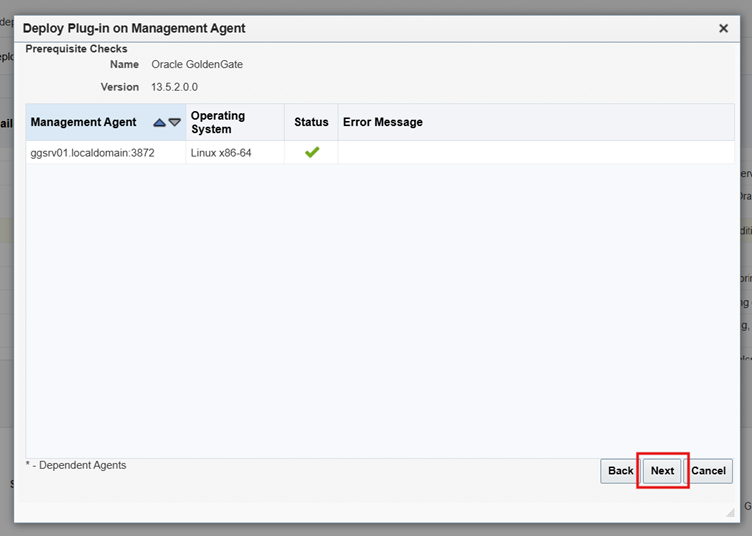Click the Oracle GoldenGate name value
The width and height of the screenshot is (752, 536).
coord(197,64)
